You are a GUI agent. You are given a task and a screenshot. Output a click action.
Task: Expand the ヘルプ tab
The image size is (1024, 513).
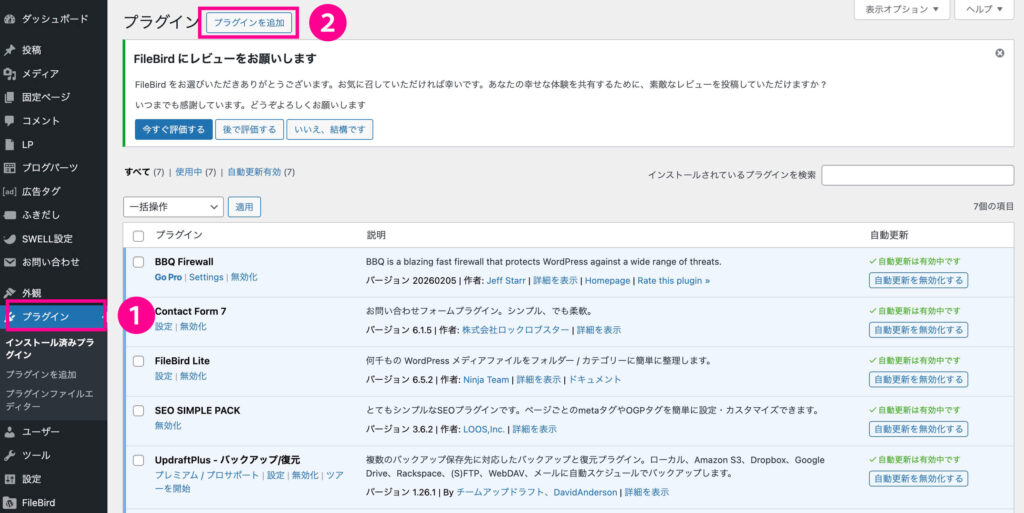coord(985,10)
